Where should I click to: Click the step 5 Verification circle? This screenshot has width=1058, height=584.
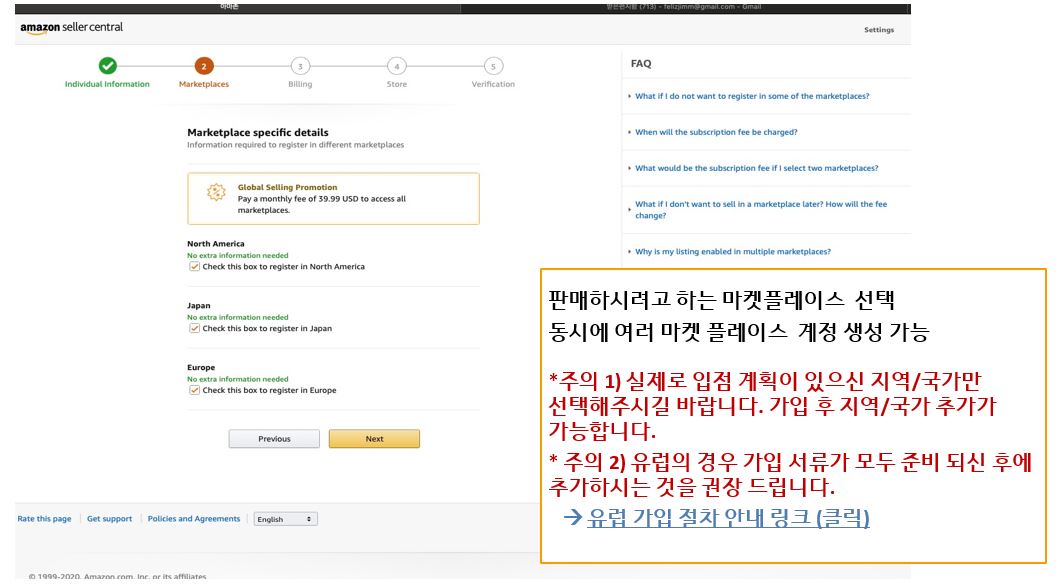(493, 66)
